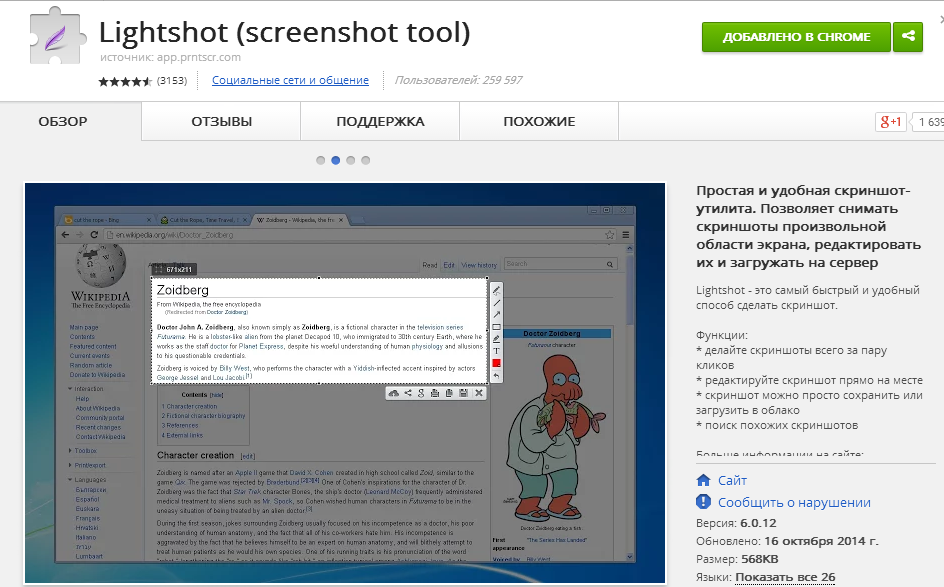The width and height of the screenshot is (944, 587).
Task: Click the green share button beside Добавлено в Chrome
Action: 908,37
